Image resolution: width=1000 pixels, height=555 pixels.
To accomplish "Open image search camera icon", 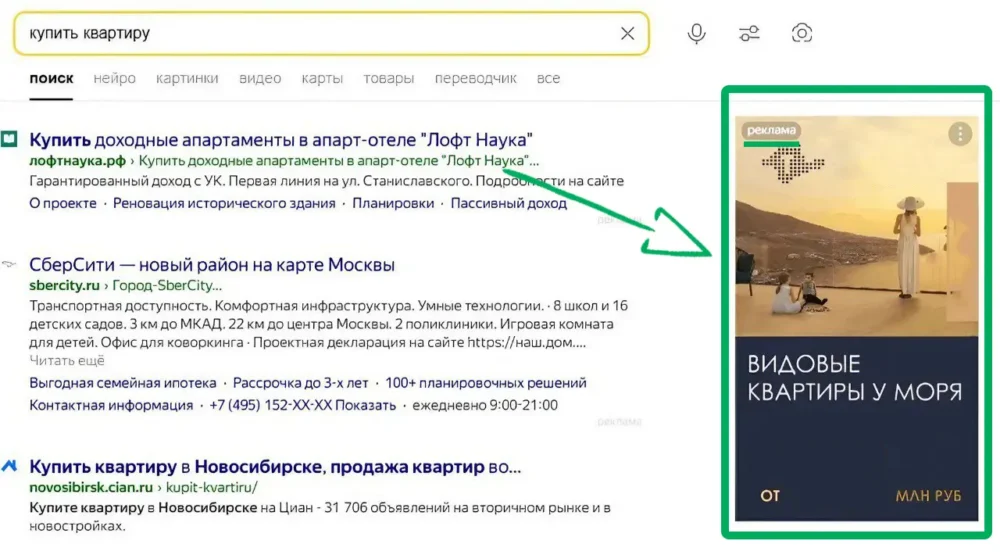I will point(802,33).
